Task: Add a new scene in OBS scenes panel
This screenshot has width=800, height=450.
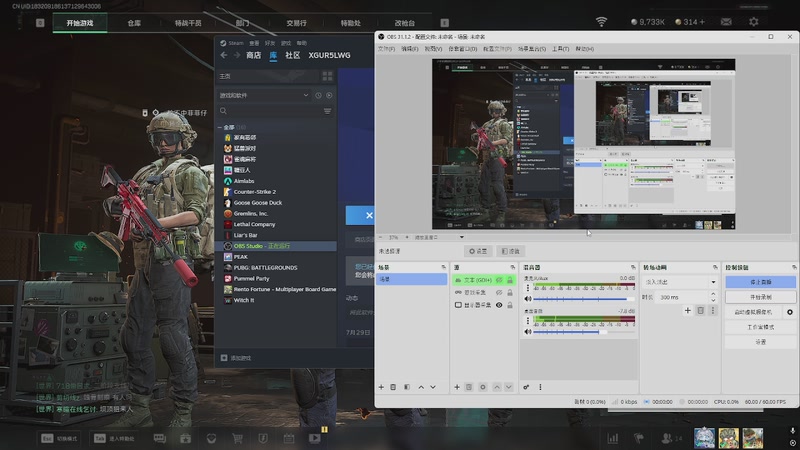Action: (x=381, y=387)
